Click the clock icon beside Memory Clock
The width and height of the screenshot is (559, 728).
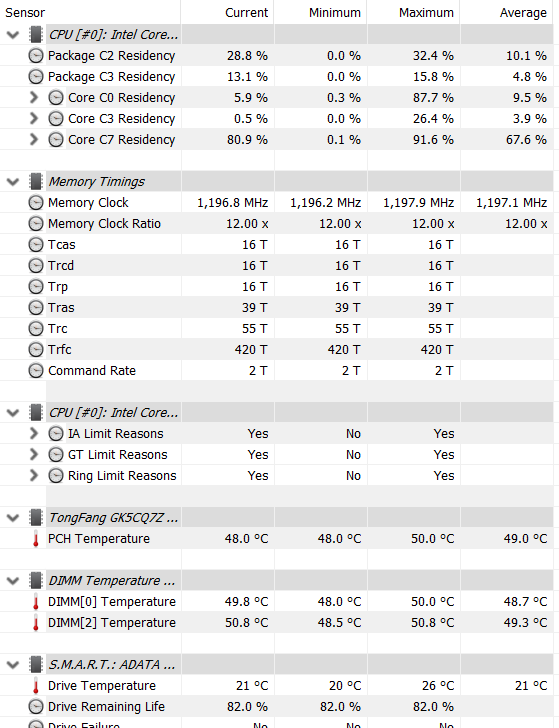pos(36,203)
